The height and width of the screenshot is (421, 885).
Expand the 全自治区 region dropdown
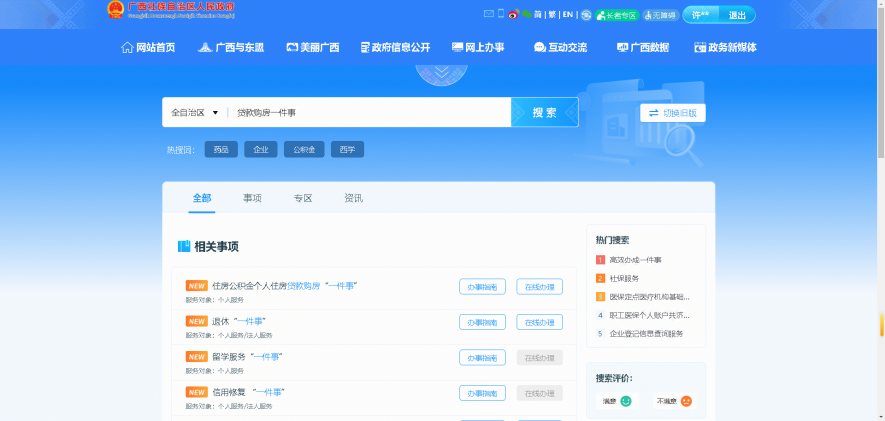point(195,113)
